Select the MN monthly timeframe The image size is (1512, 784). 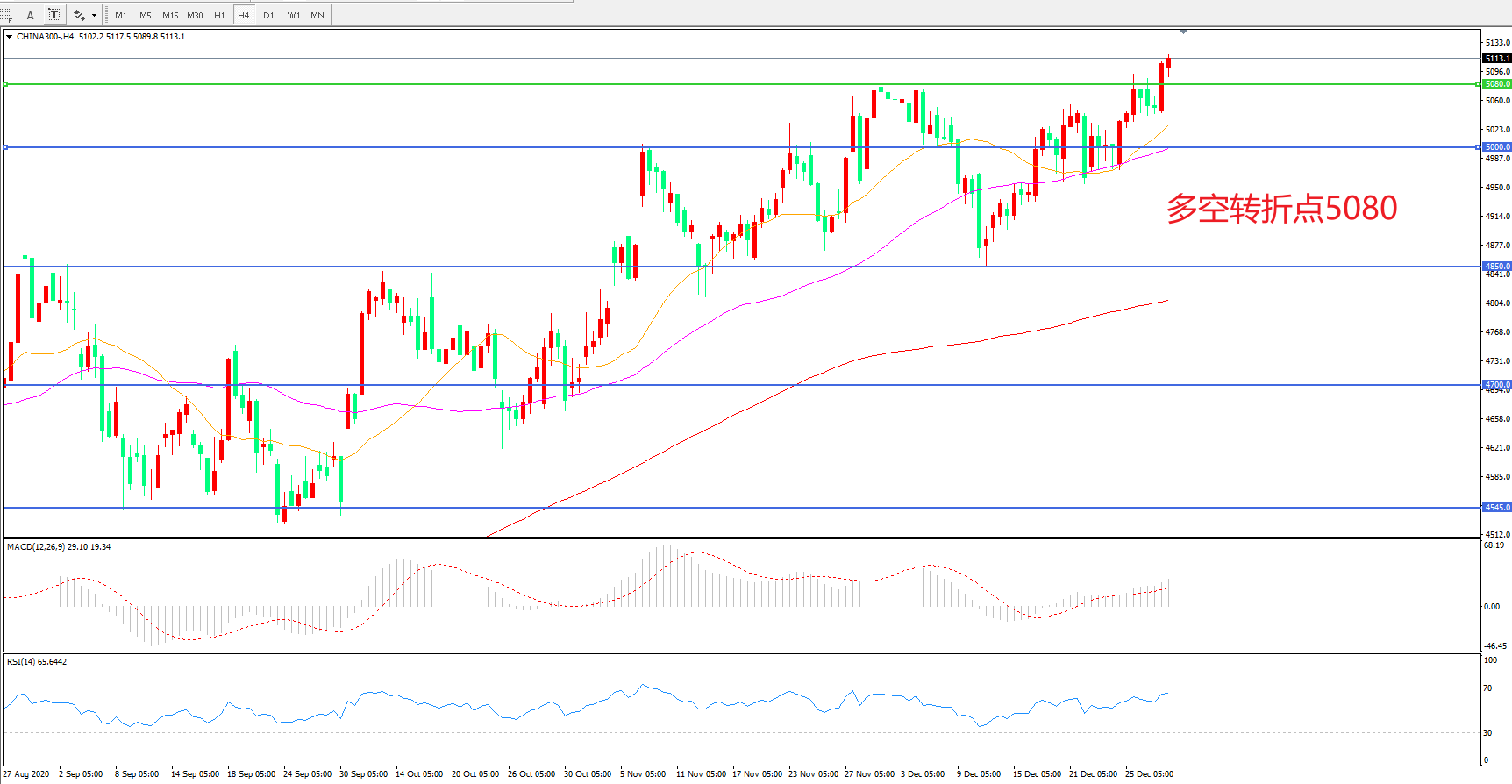317,15
